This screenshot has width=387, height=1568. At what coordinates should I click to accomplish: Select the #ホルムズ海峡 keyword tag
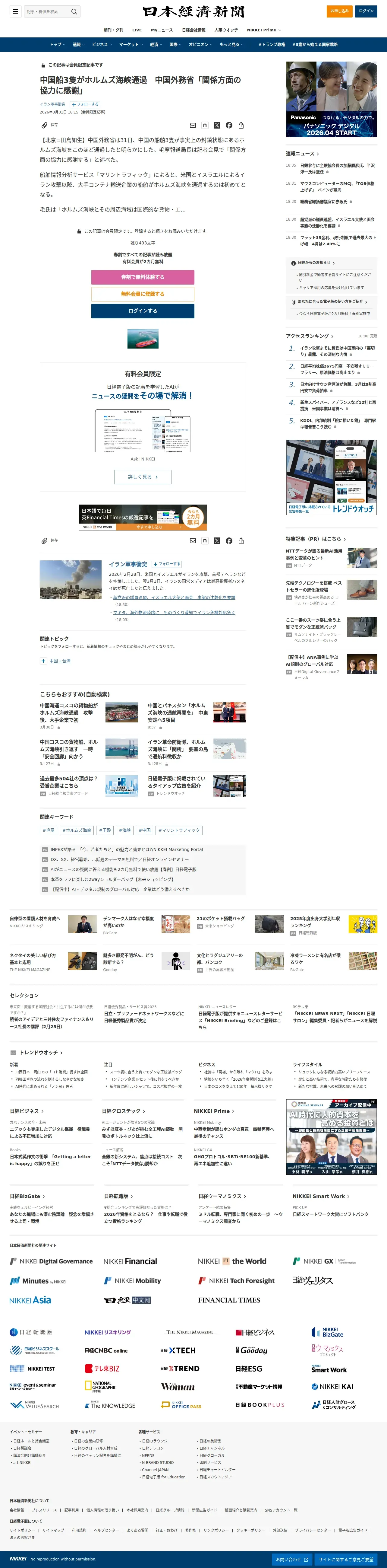click(x=76, y=830)
